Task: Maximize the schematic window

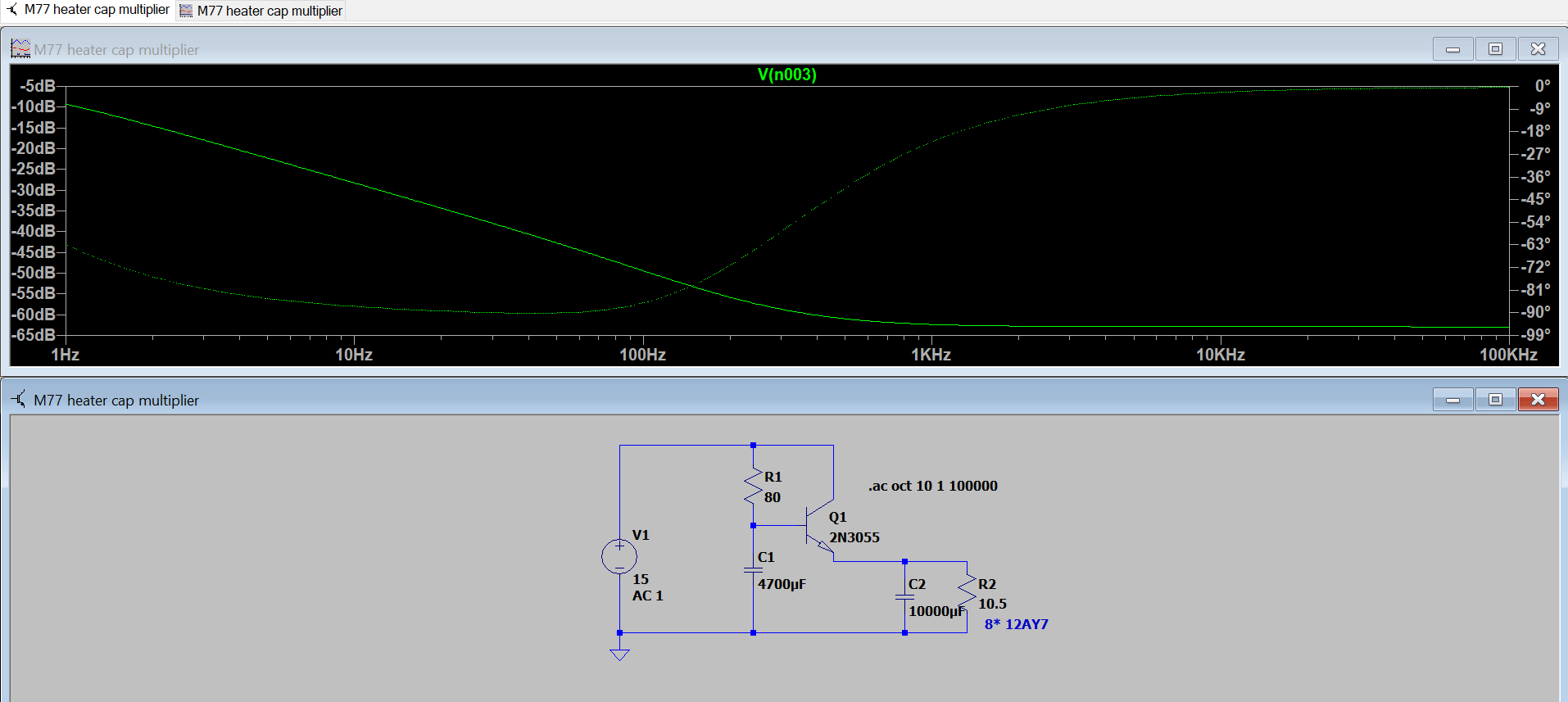Action: 1496,400
